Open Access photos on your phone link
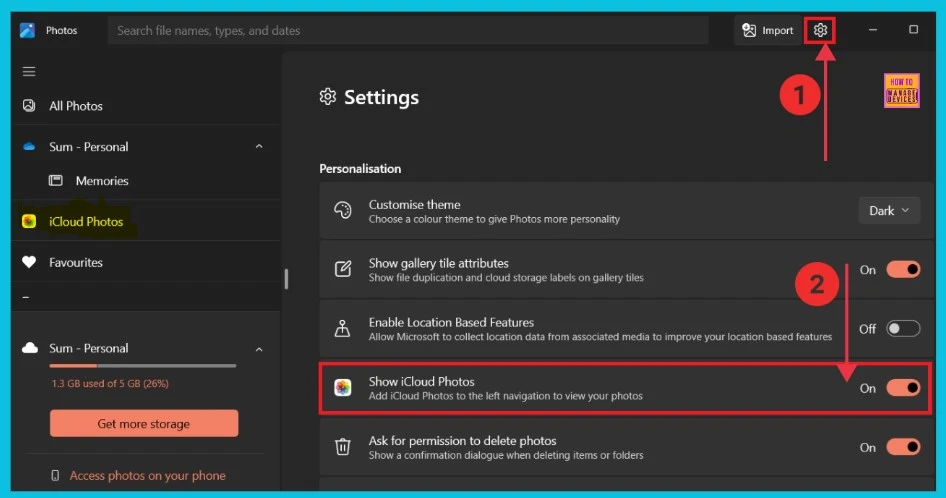Image resolution: width=946 pixels, height=498 pixels. pyautogui.click(x=148, y=476)
